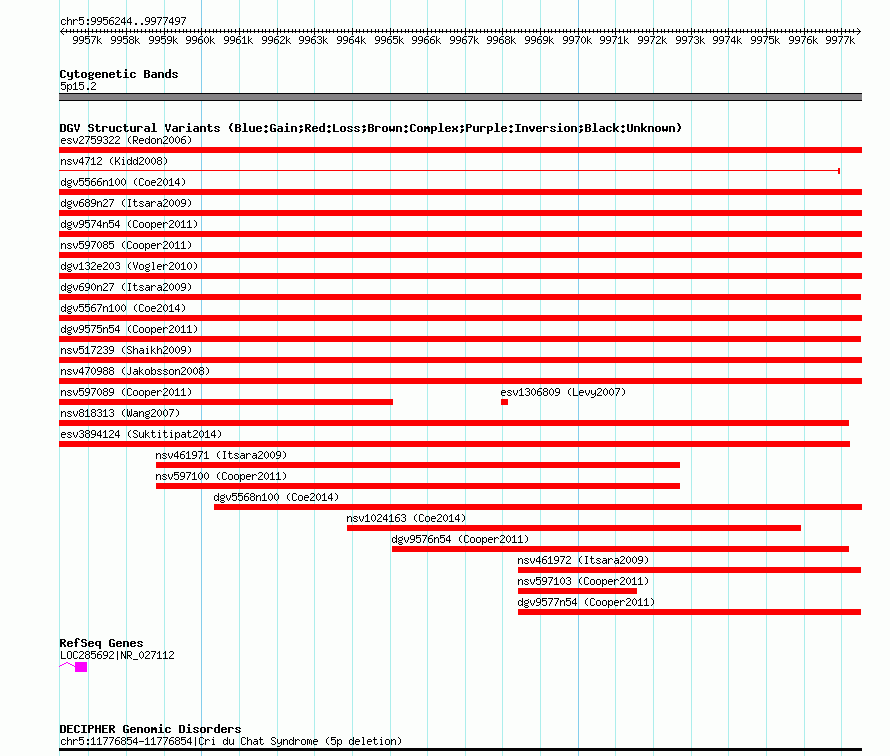Click nsv597085 (Cooper2011) label
The width and height of the screenshot is (890, 756).
126,245
